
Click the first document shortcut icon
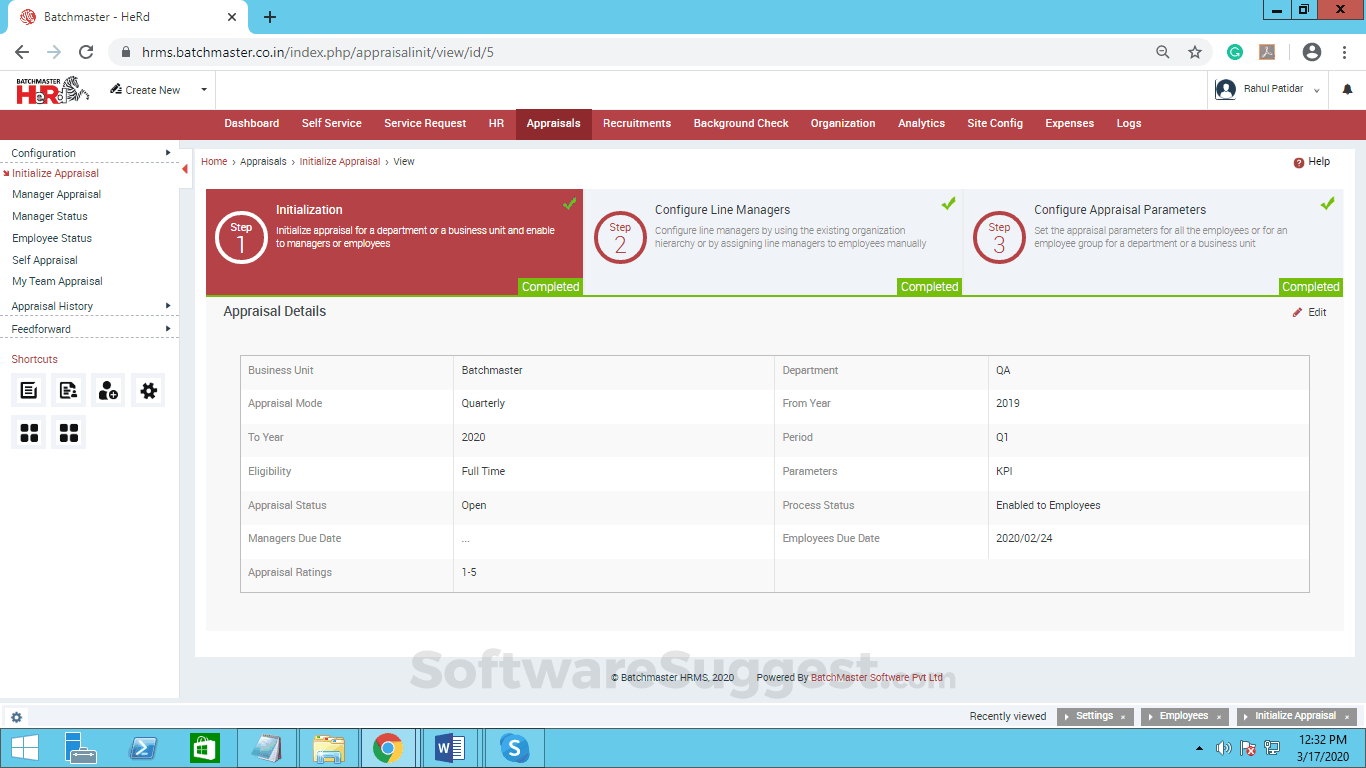[29, 390]
